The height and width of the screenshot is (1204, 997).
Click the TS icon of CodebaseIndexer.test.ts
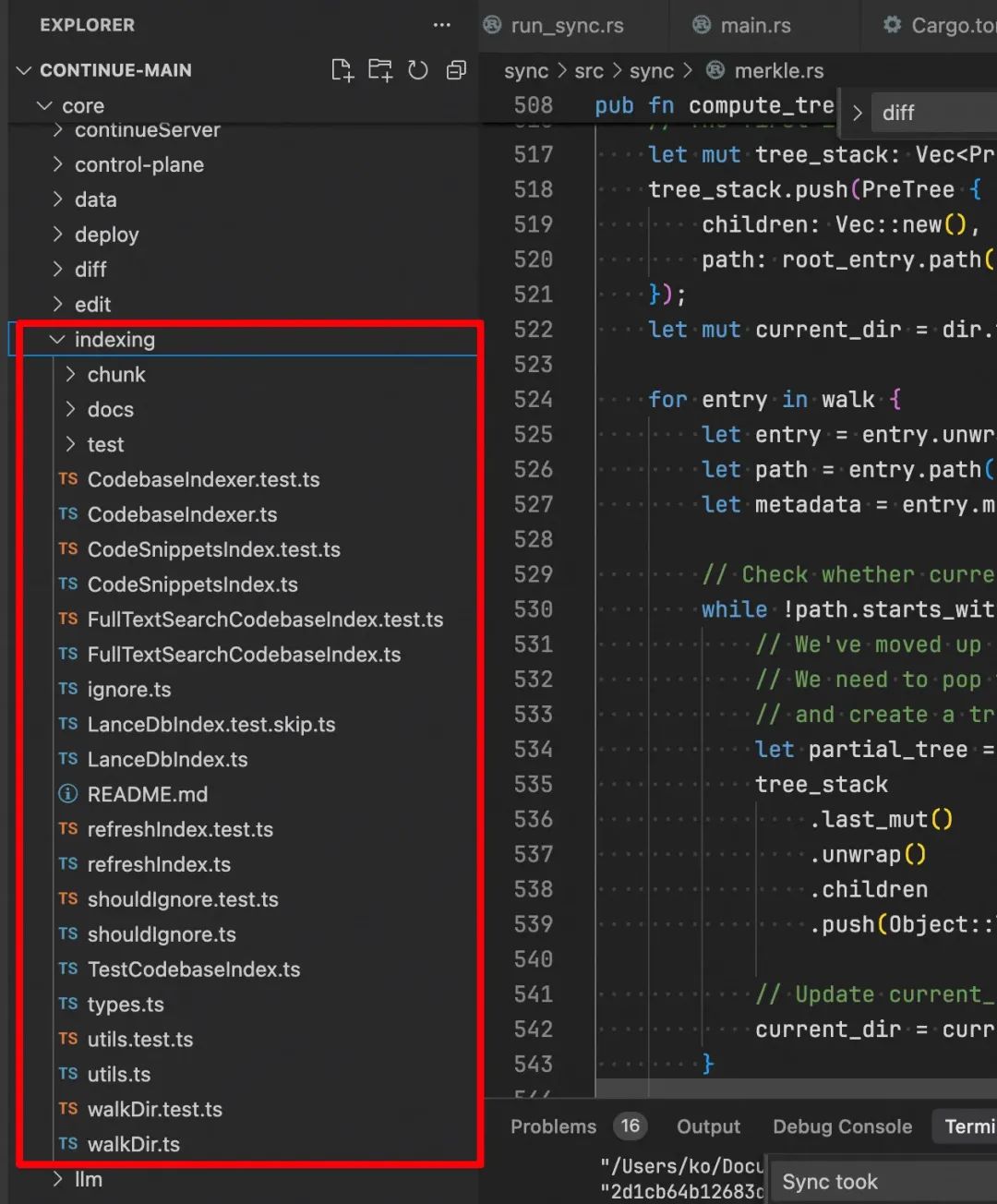coord(68,479)
